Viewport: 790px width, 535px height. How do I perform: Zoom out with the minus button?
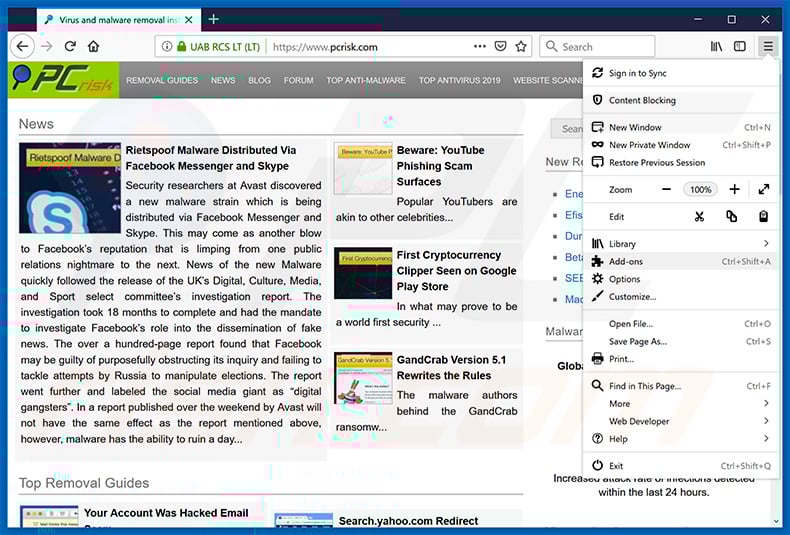[666, 189]
